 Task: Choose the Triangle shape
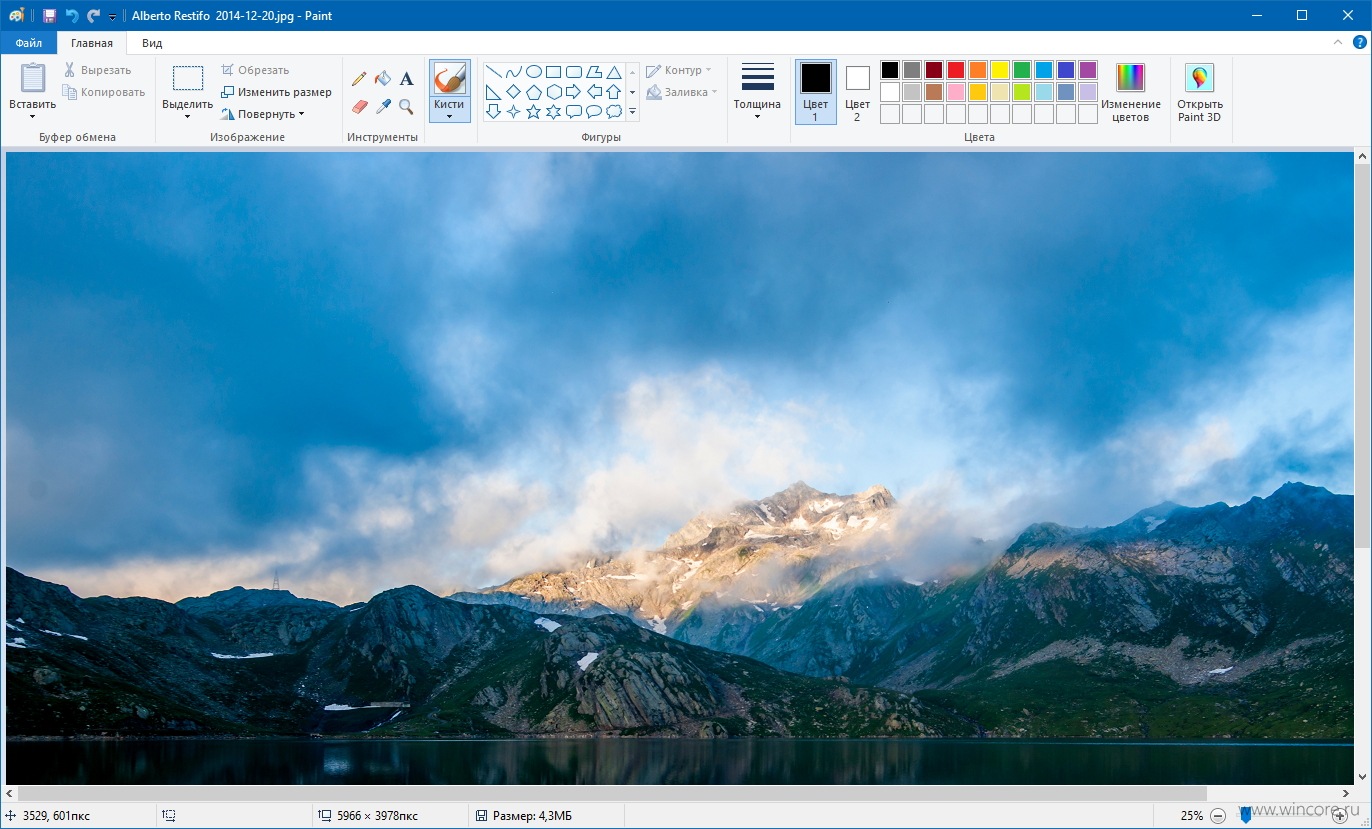(614, 72)
